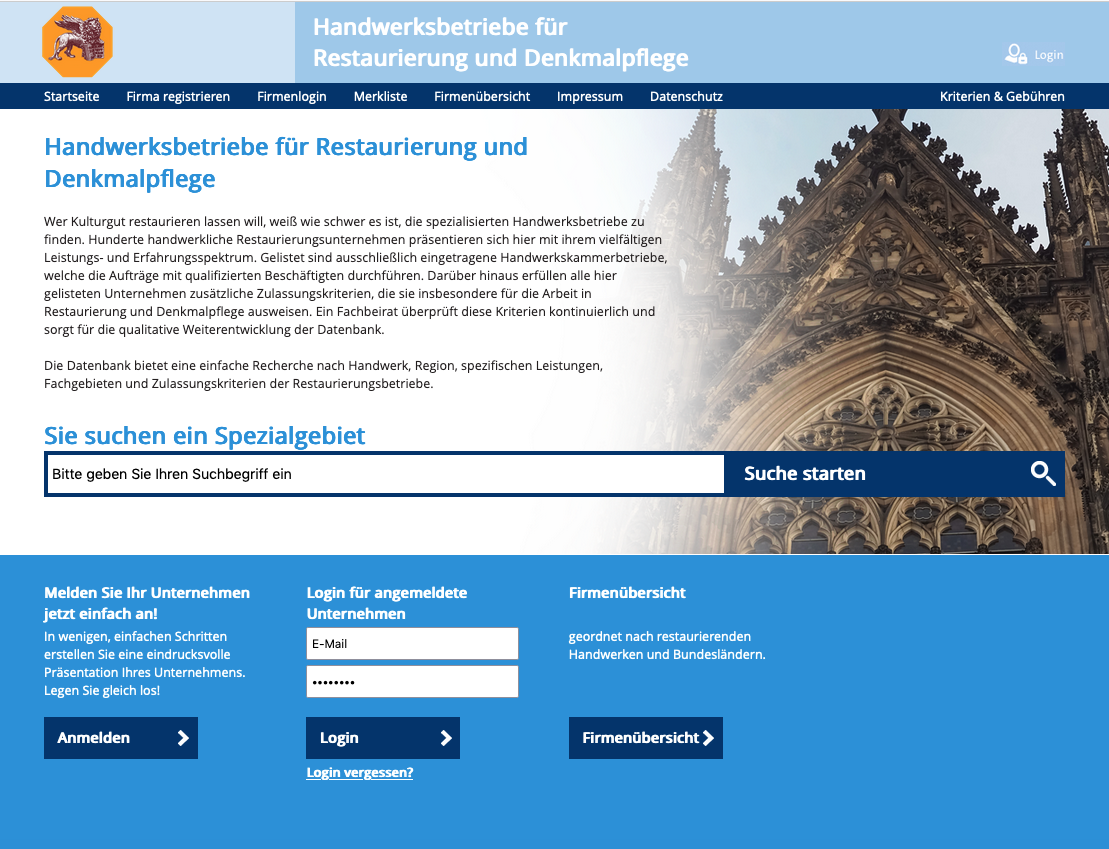Click heading Melden Sie Ihr Unternehmen jetzt einfach an!
Image resolution: width=1109 pixels, height=849 pixels.
[x=146, y=603]
